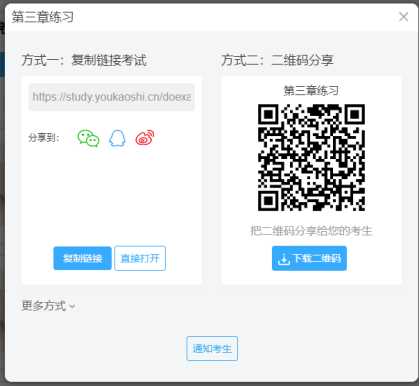Click the 把二维码分享给您的考生 text
The height and width of the screenshot is (386, 420).
311,231
